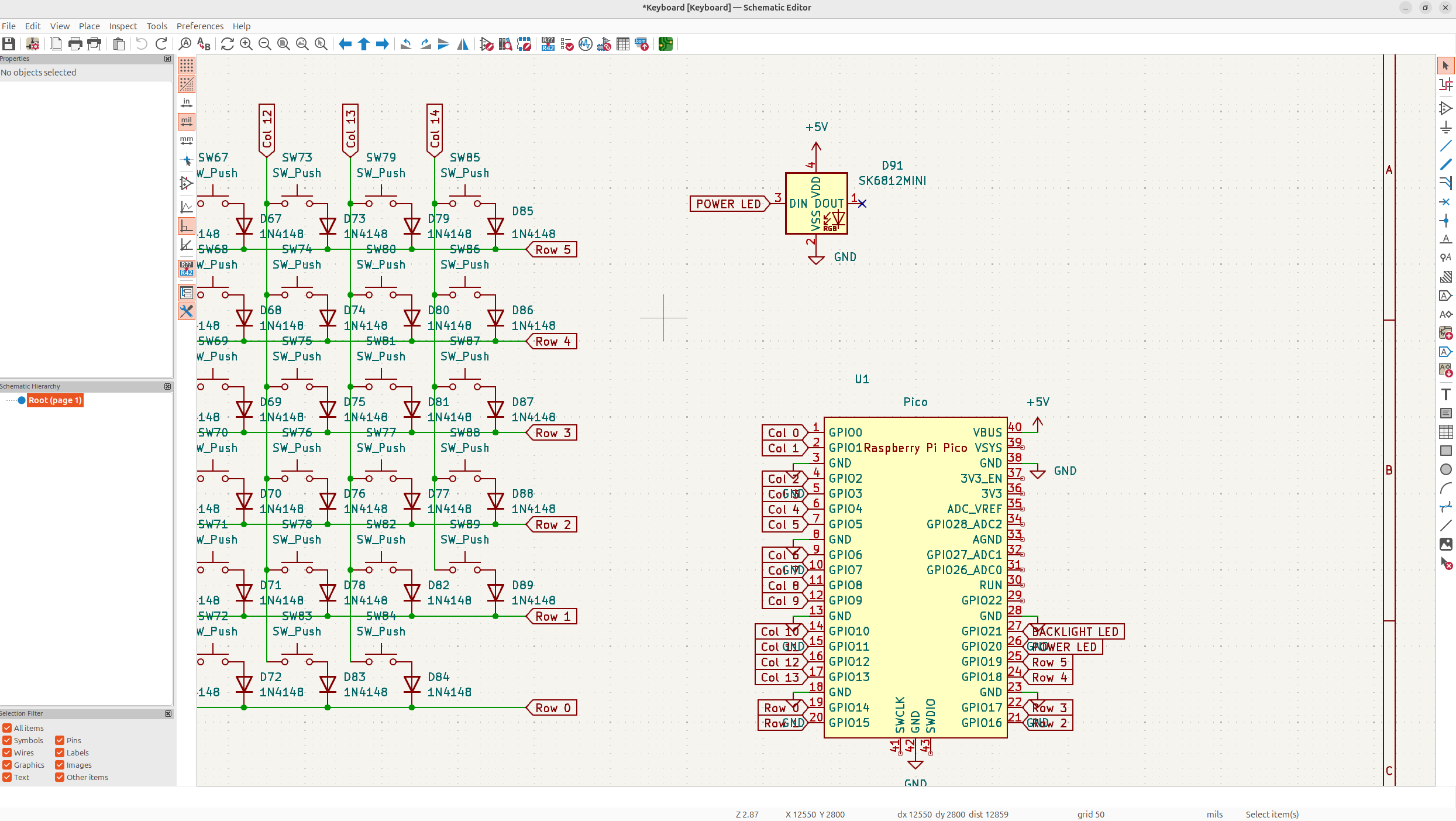This screenshot has height=821, width=1456.
Task: Open the Symbol Editor
Action: (x=487, y=44)
